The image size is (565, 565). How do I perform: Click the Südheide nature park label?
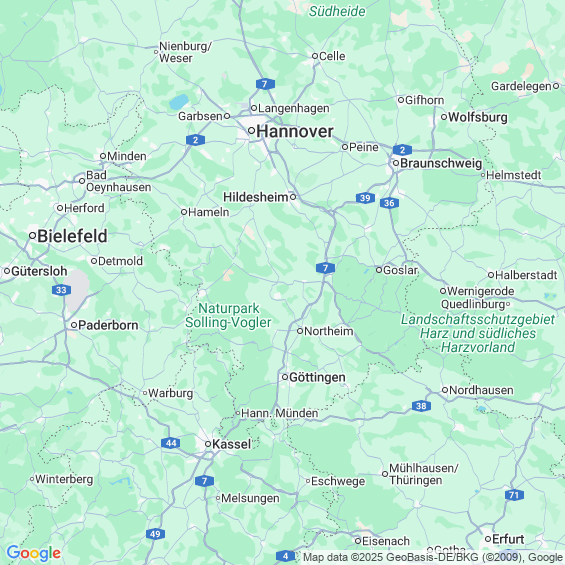pyautogui.click(x=337, y=12)
